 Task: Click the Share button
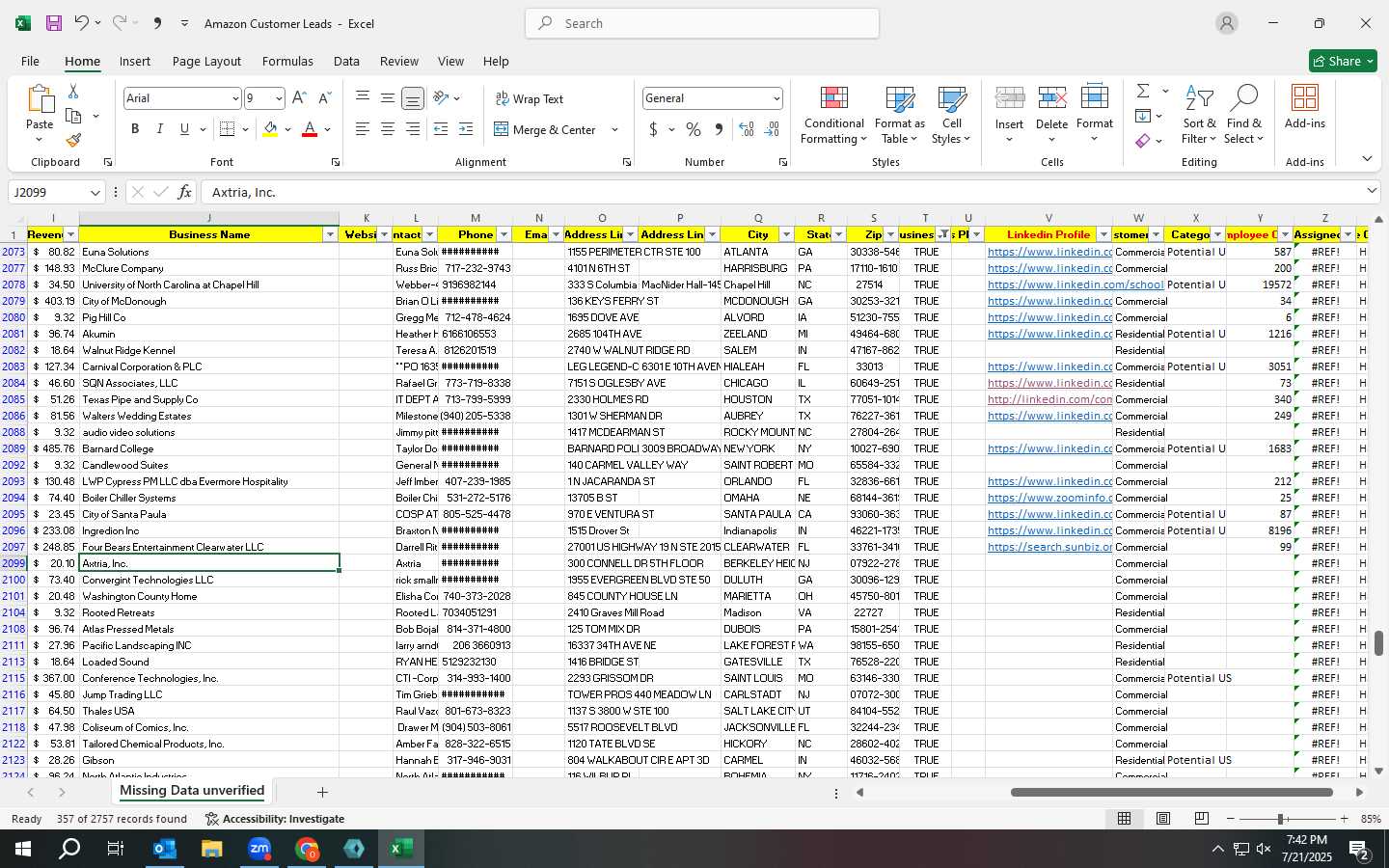[1343, 61]
